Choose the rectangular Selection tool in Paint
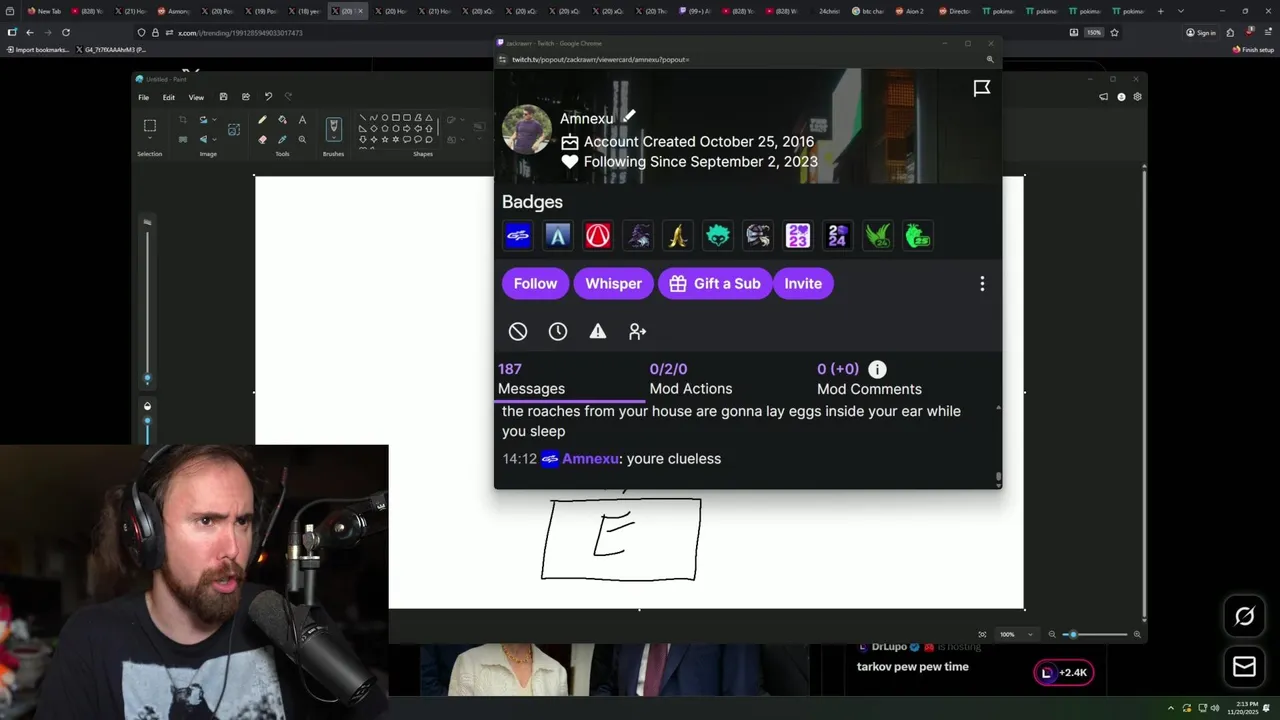 [x=150, y=126]
